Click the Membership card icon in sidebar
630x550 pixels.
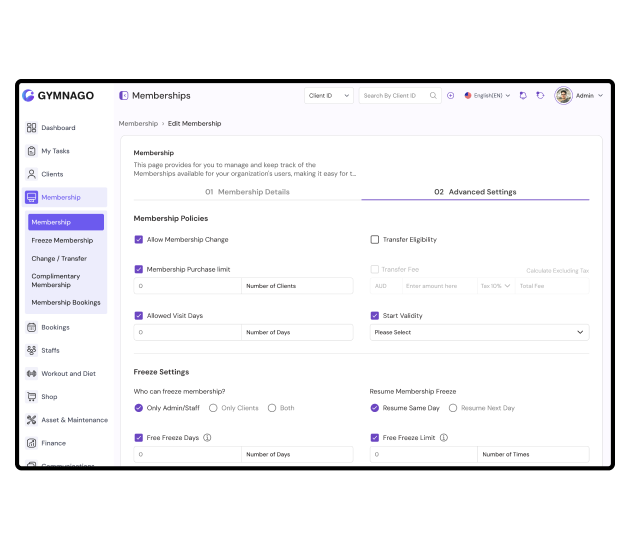point(31,197)
